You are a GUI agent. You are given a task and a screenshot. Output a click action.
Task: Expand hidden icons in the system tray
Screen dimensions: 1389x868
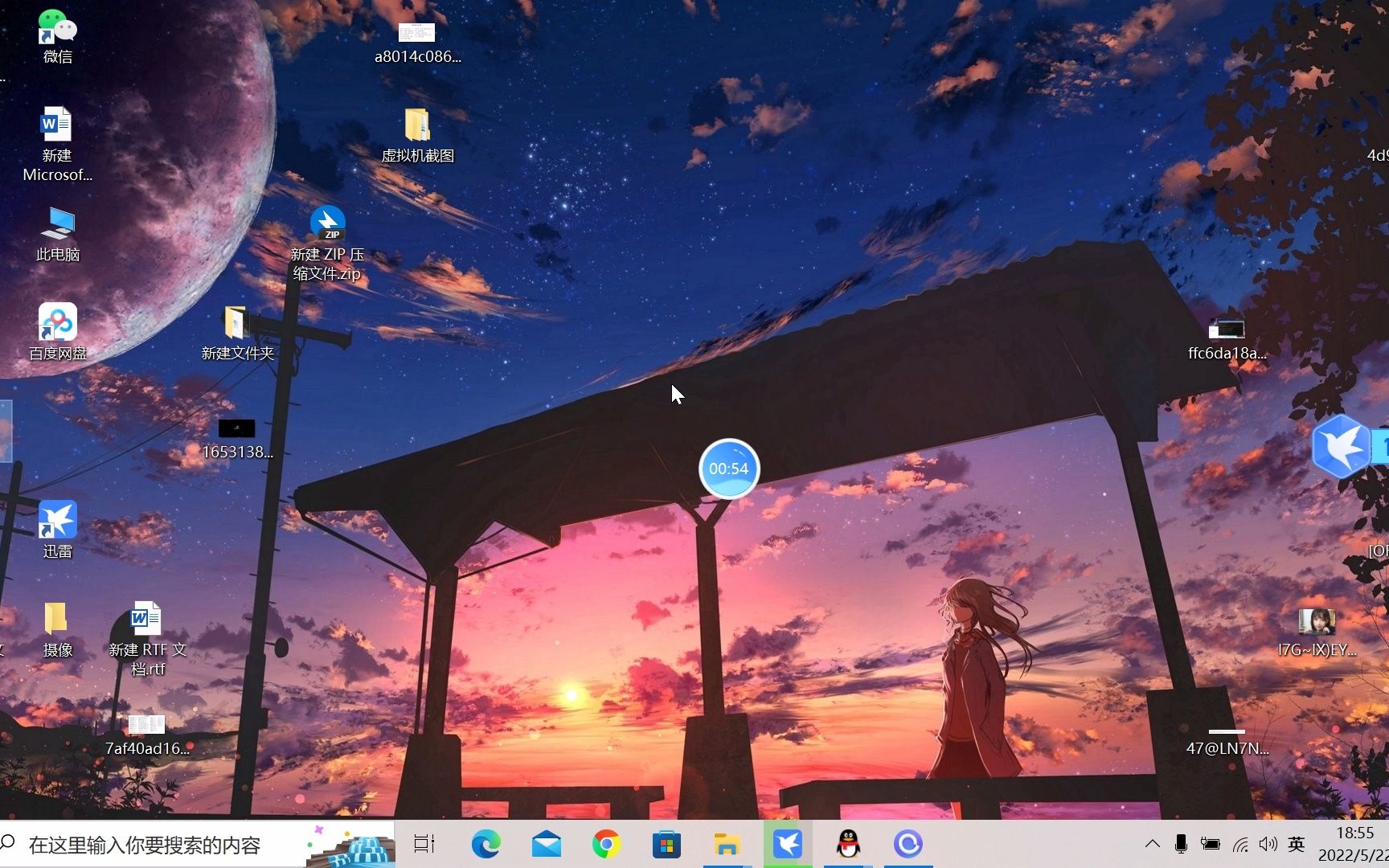click(1152, 844)
